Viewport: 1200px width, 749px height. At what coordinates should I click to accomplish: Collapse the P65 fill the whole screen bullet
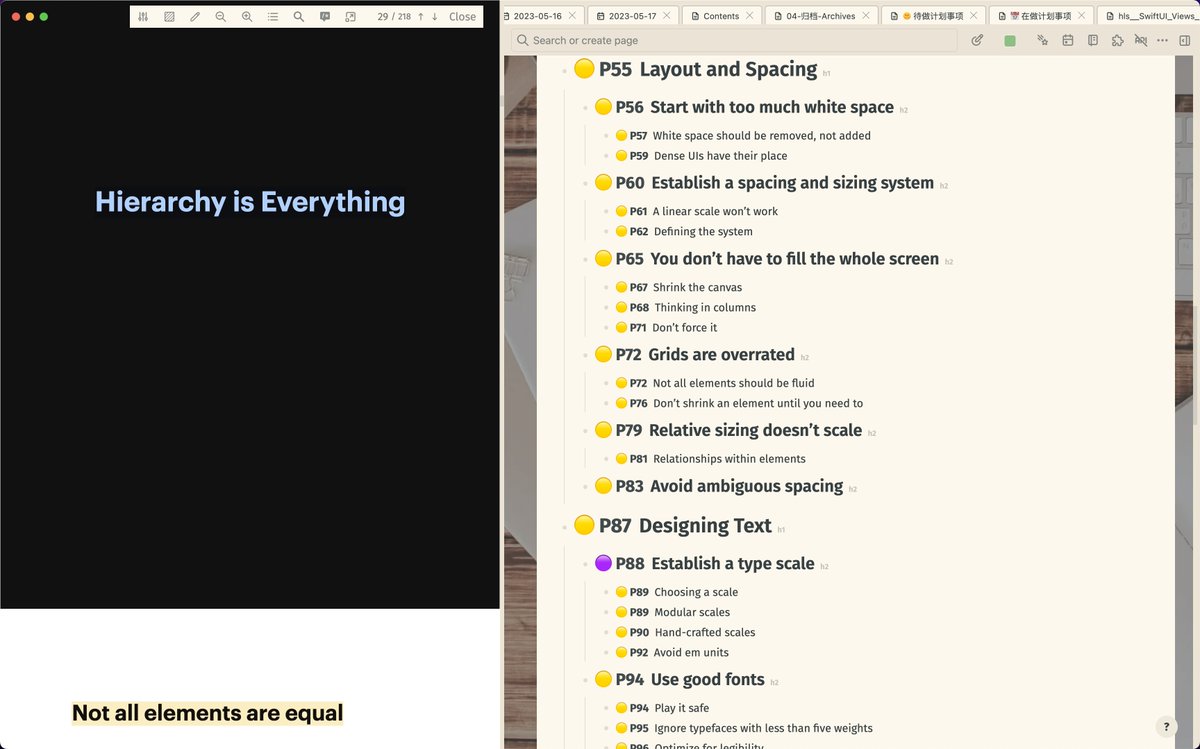[585, 259]
